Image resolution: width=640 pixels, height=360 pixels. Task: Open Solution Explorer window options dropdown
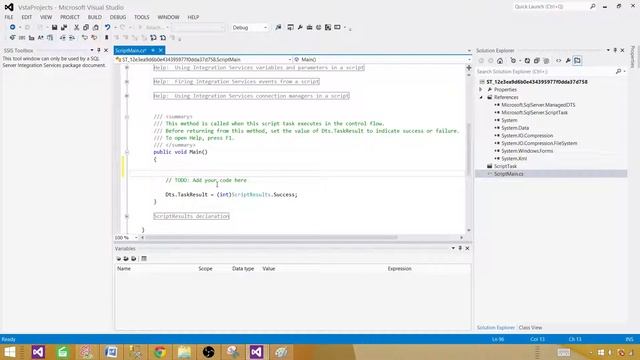coord(608,50)
